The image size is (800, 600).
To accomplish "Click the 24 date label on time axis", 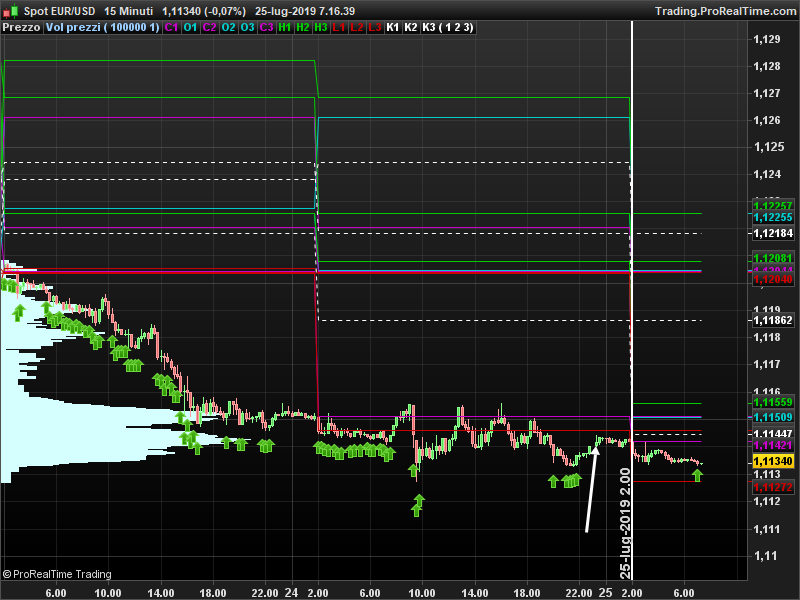I will tap(291, 592).
